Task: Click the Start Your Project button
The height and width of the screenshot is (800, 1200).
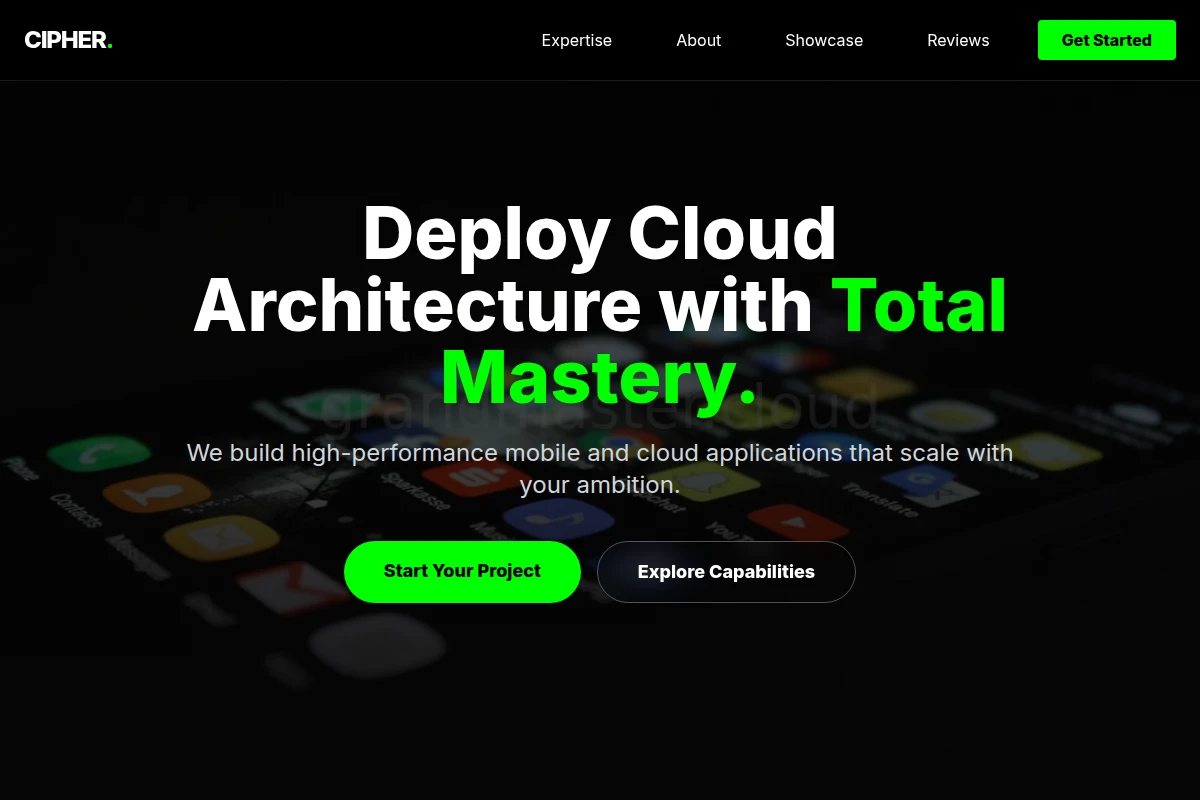Action: (x=462, y=572)
